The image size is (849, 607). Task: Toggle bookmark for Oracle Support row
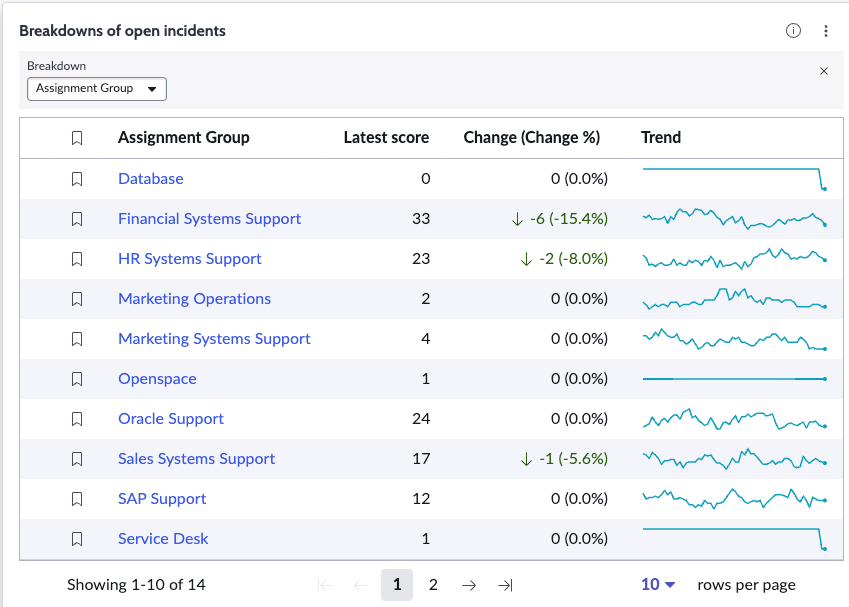(x=77, y=419)
